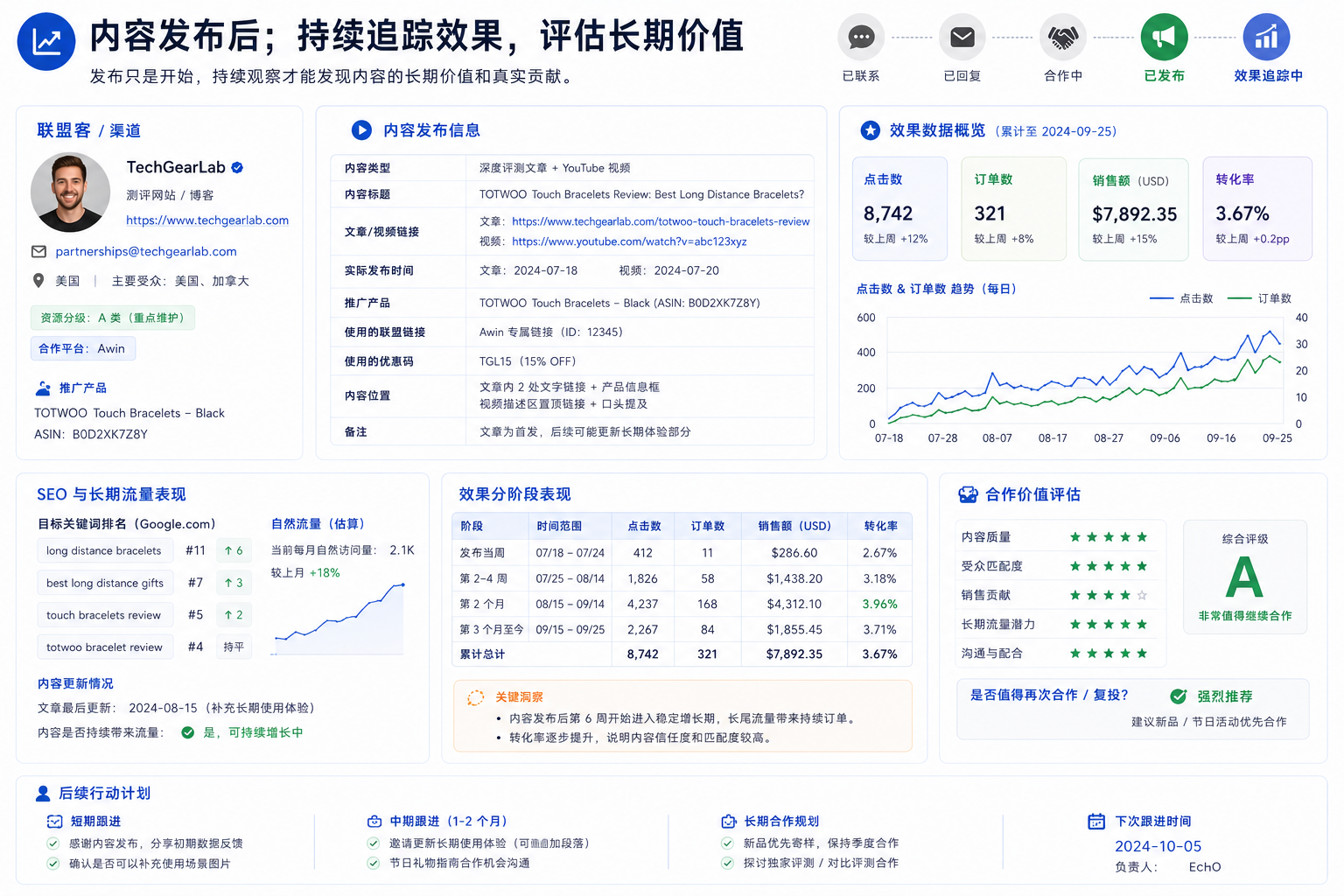The image size is (1344, 896).
Task: Open the YouTube video link
Action: point(629,241)
